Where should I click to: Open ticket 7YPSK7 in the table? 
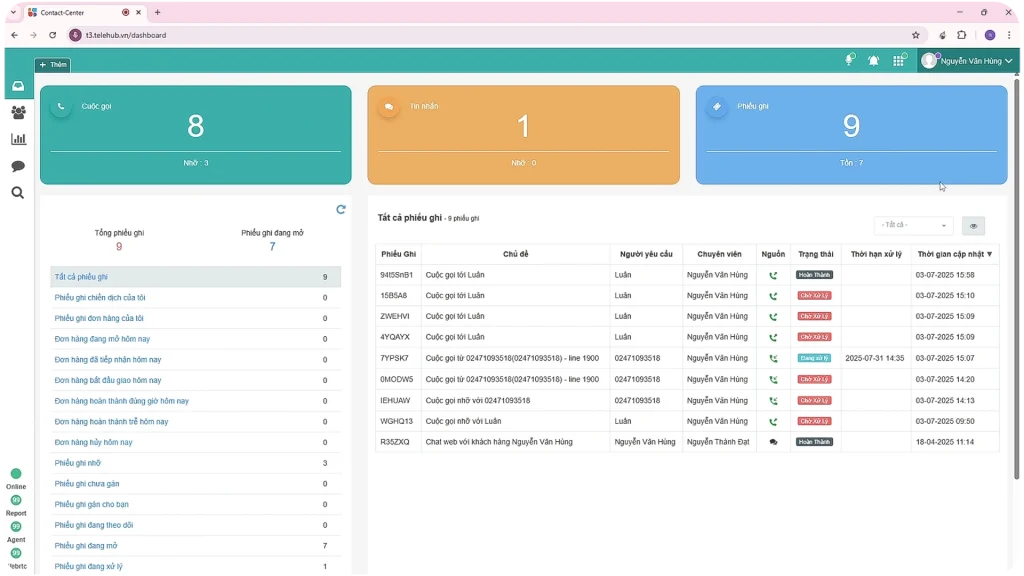[x=396, y=358]
